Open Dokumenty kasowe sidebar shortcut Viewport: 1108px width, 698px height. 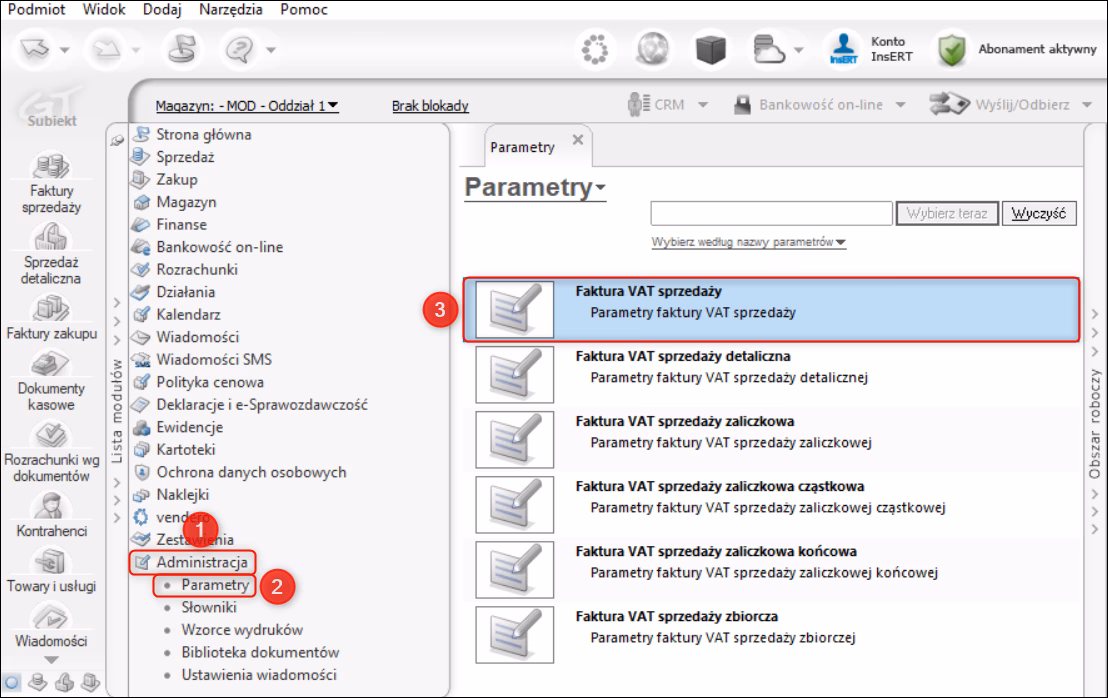coord(51,381)
